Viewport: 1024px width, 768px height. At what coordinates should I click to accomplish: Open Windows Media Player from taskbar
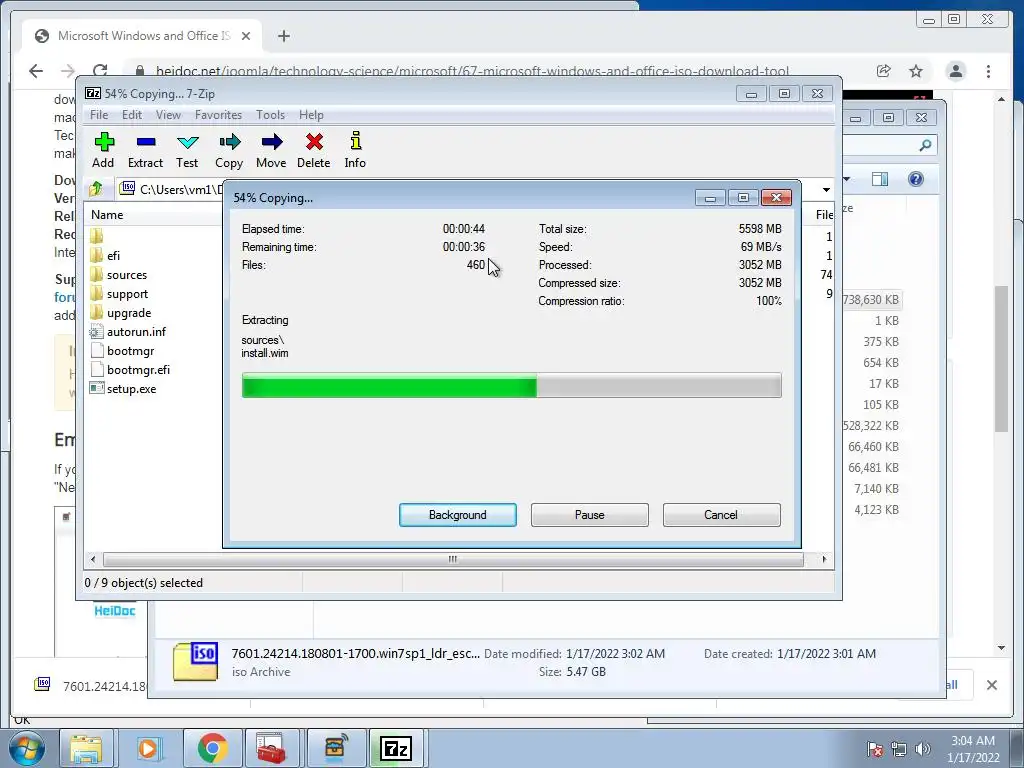coord(148,748)
